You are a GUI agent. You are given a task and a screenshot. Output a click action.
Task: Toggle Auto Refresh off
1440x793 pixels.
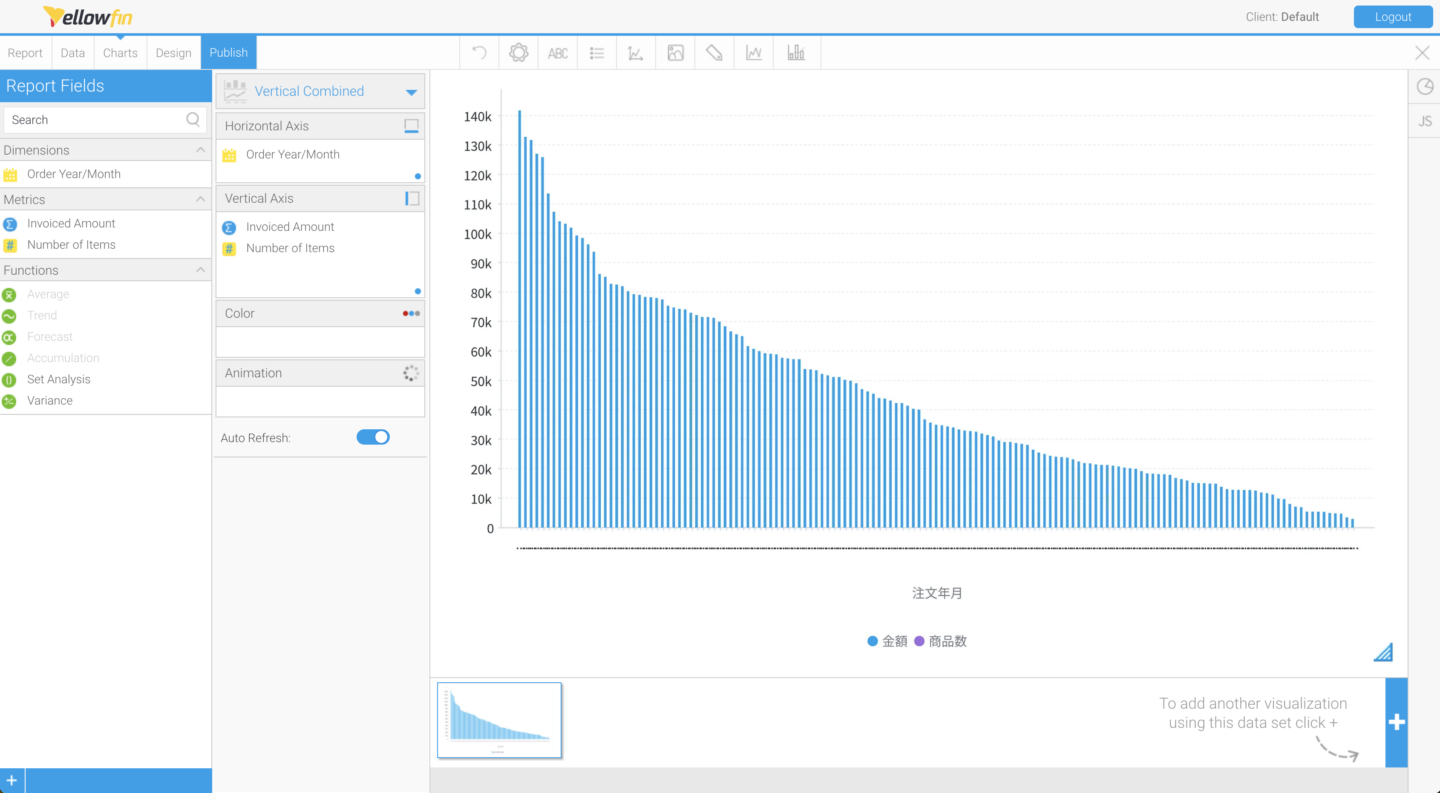tap(373, 437)
